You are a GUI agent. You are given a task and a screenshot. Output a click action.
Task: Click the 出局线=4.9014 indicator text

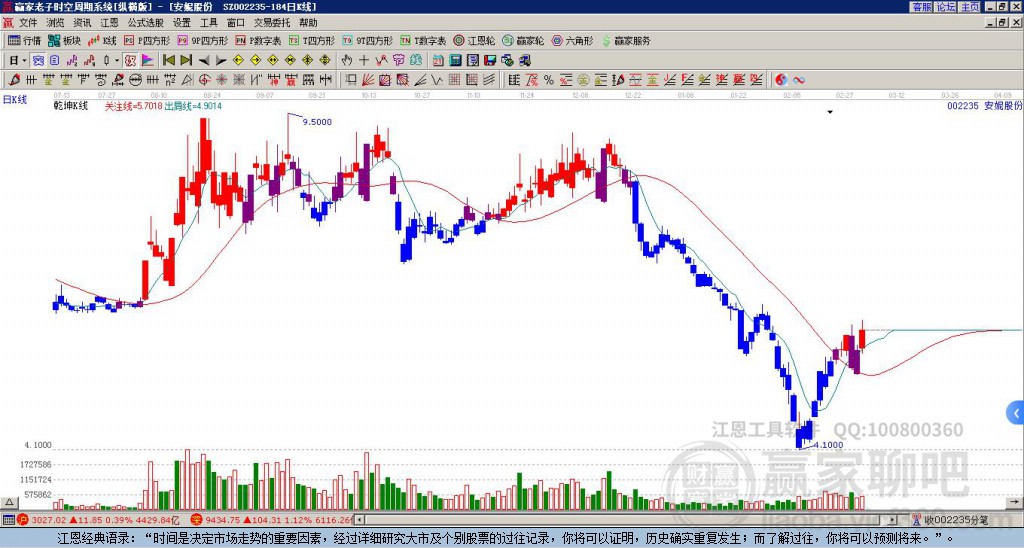193,106
